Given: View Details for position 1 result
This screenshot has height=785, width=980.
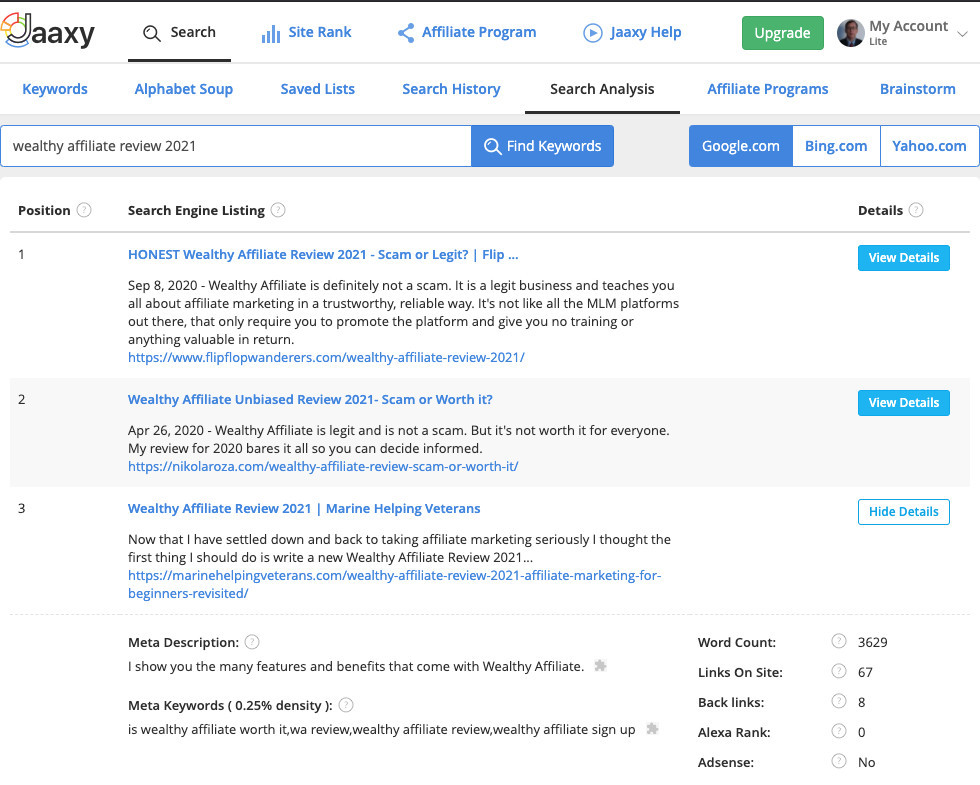Looking at the screenshot, I should (x=904, y=258).
